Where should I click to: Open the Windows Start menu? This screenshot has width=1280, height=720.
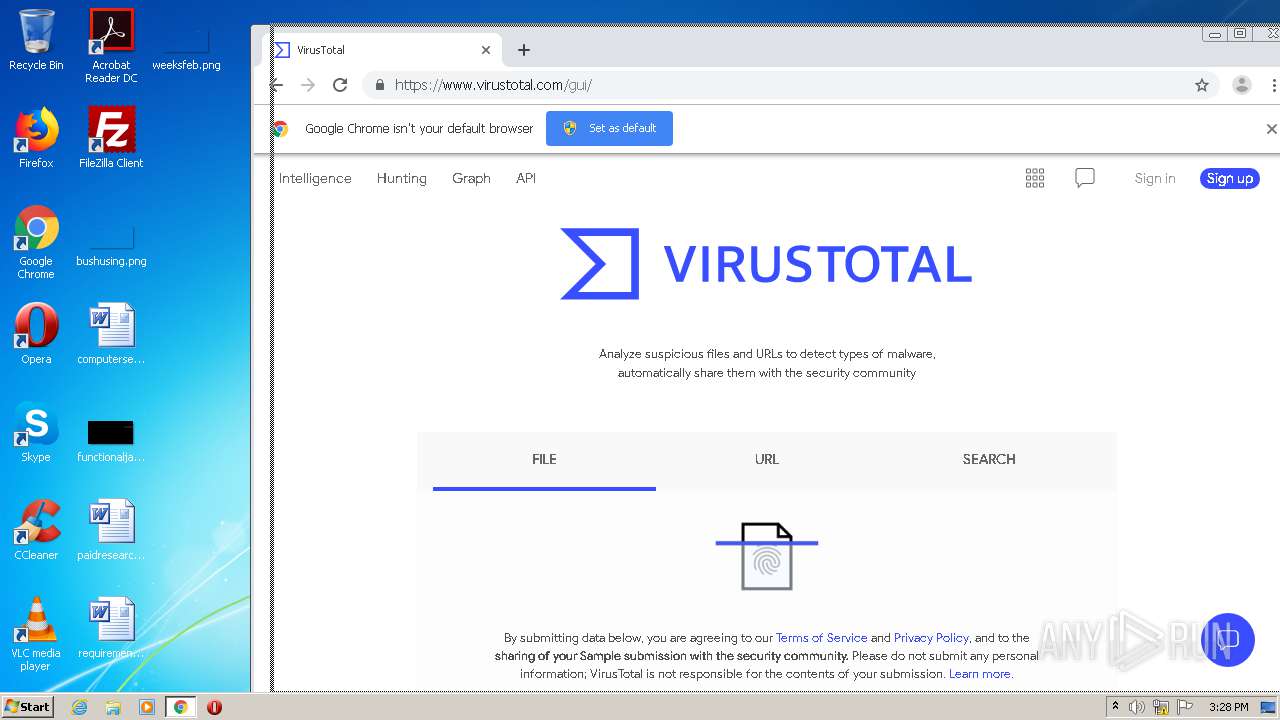(x=27, y=706)
